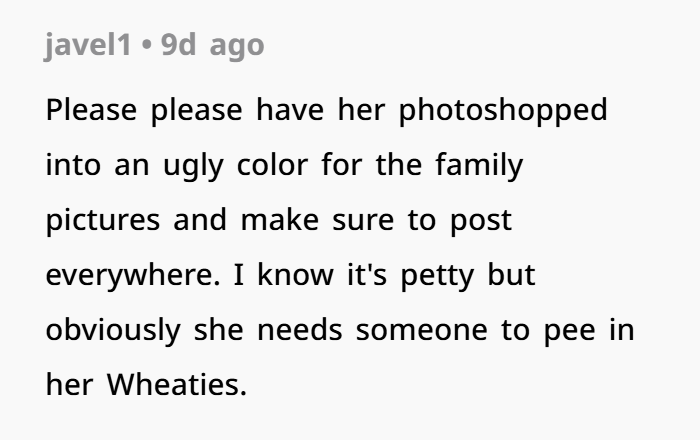Click the word "family" in the comment

pyautogui.click(x=478, y=165)
